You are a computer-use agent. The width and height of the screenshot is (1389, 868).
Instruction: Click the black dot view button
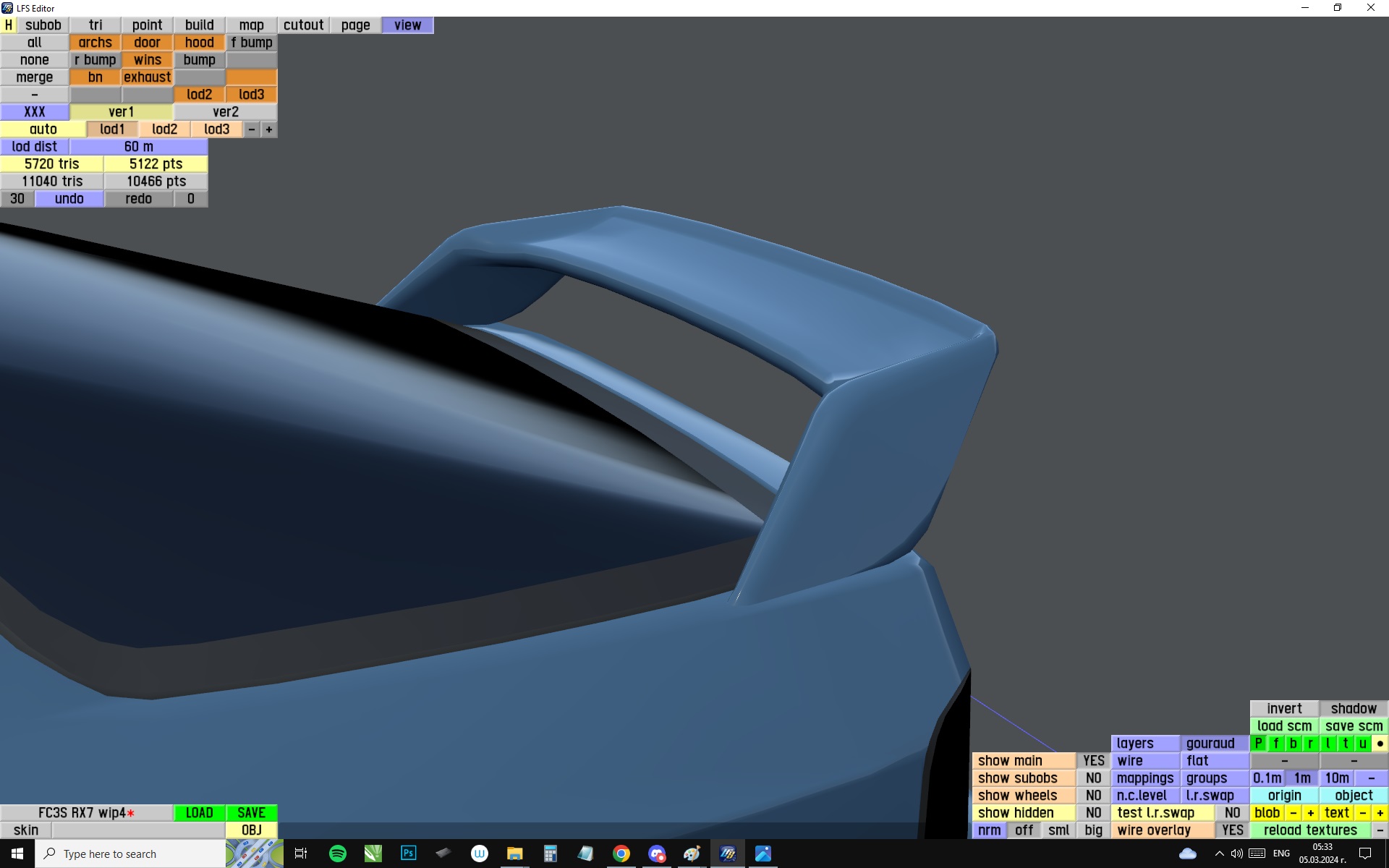coord(1380,744)
